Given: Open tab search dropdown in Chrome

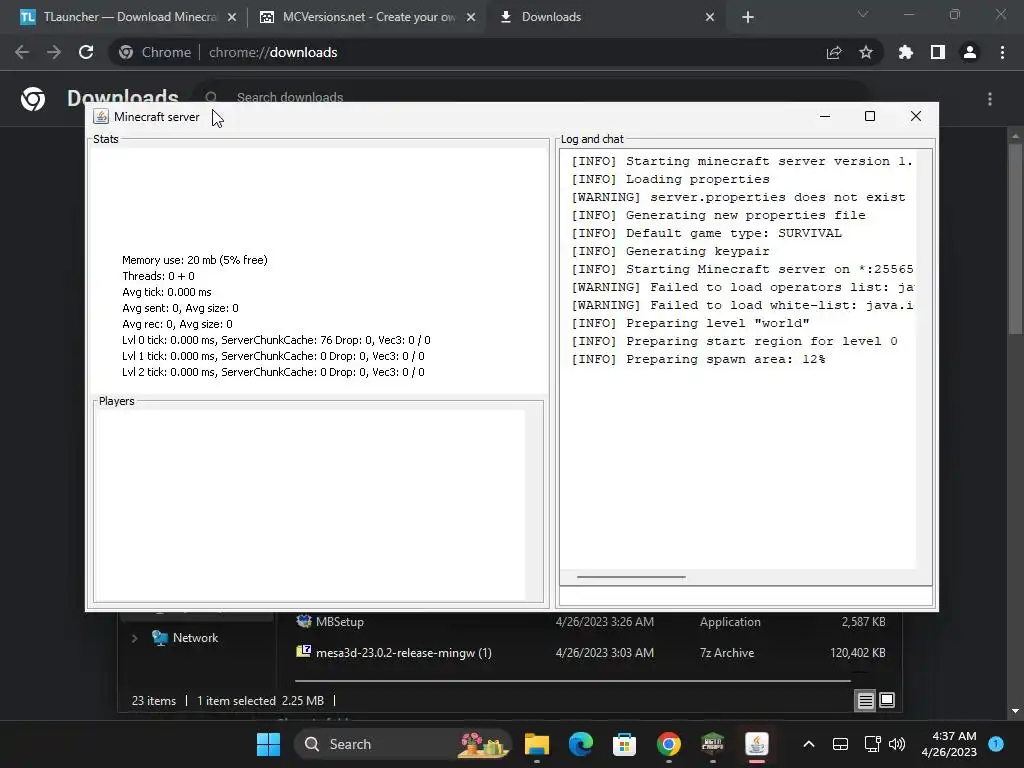Looking at the screenshot, I should point(863,14).
